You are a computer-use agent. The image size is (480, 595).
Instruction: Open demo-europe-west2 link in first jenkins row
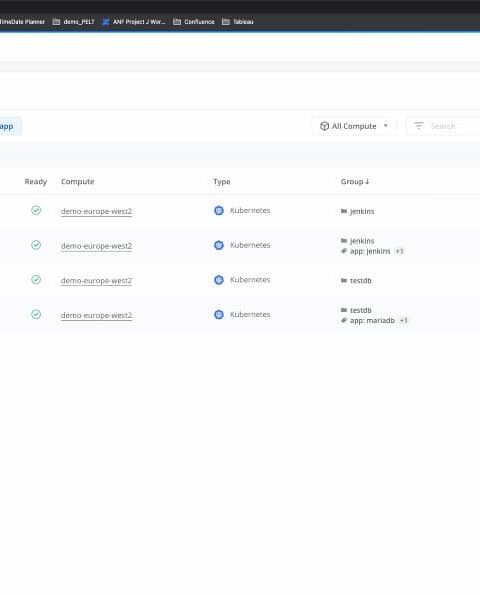(96, 211)
